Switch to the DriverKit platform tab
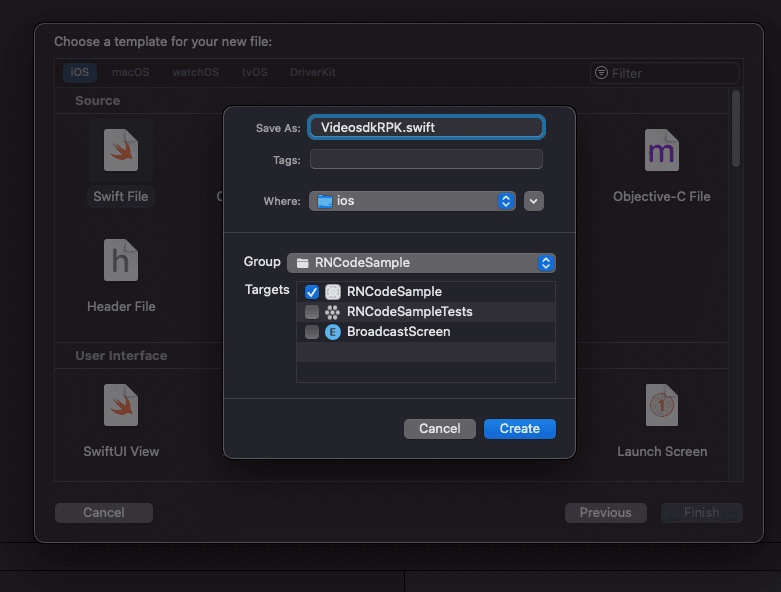 313,72
